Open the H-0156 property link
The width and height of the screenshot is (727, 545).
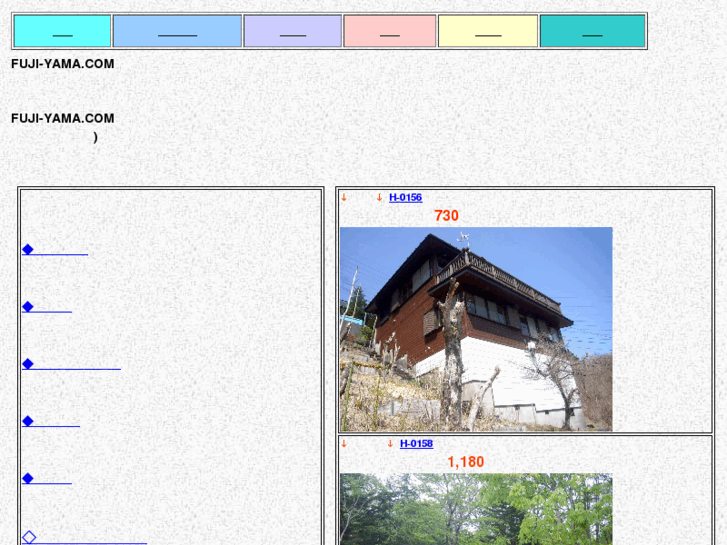405,198
